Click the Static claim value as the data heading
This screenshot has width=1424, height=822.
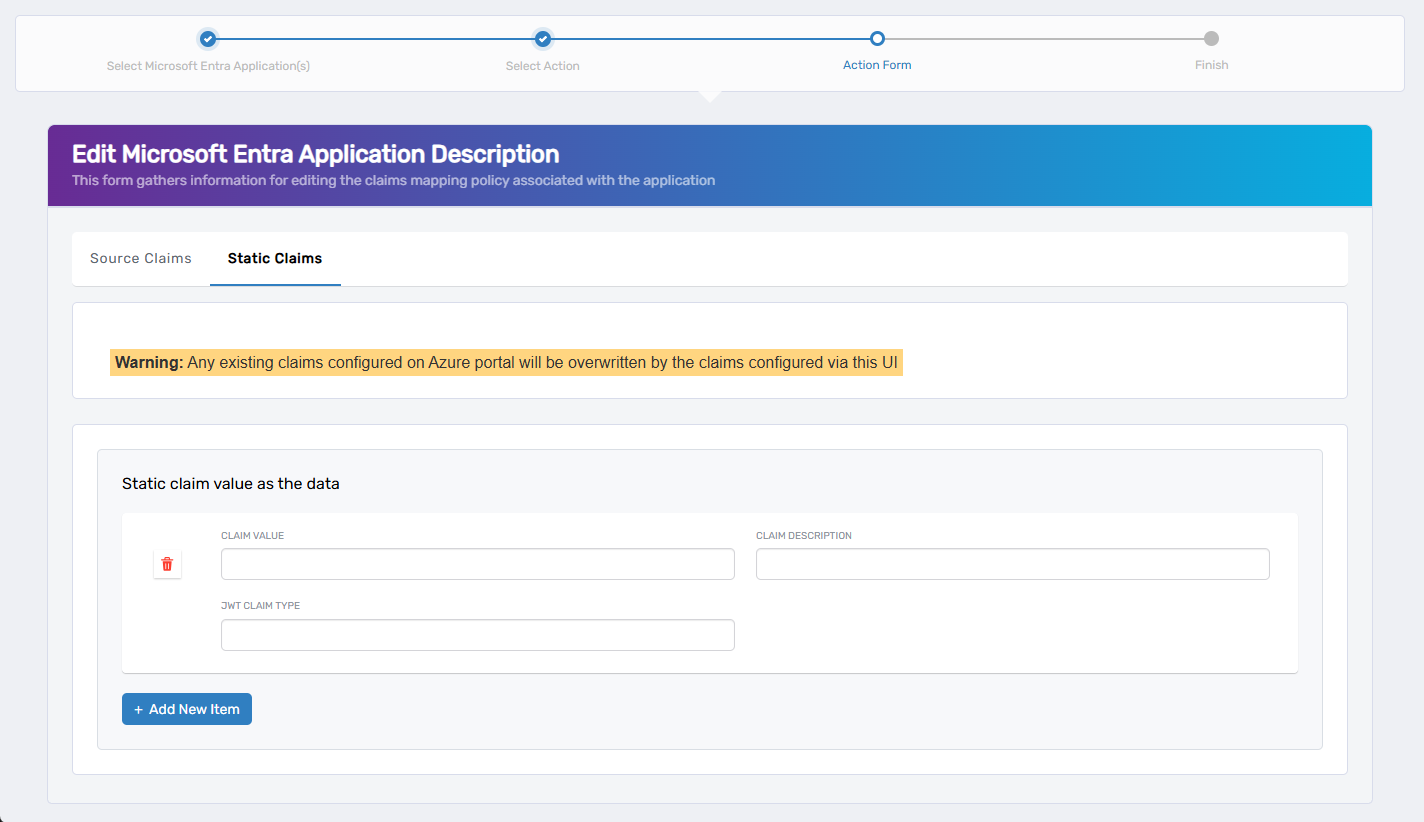(x=230, y=483)
